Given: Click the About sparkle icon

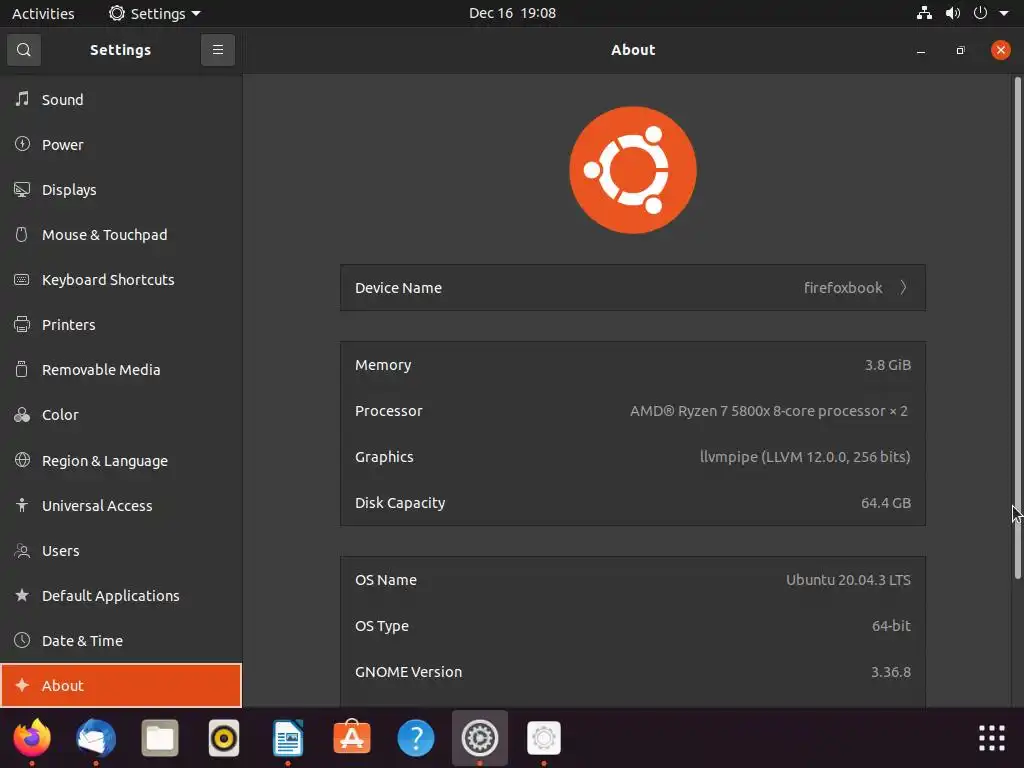Looking at the screenshot, I should [22, 684].
